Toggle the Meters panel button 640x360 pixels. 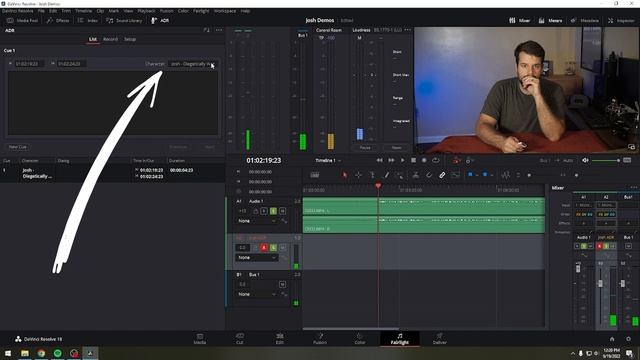point(550,20)
